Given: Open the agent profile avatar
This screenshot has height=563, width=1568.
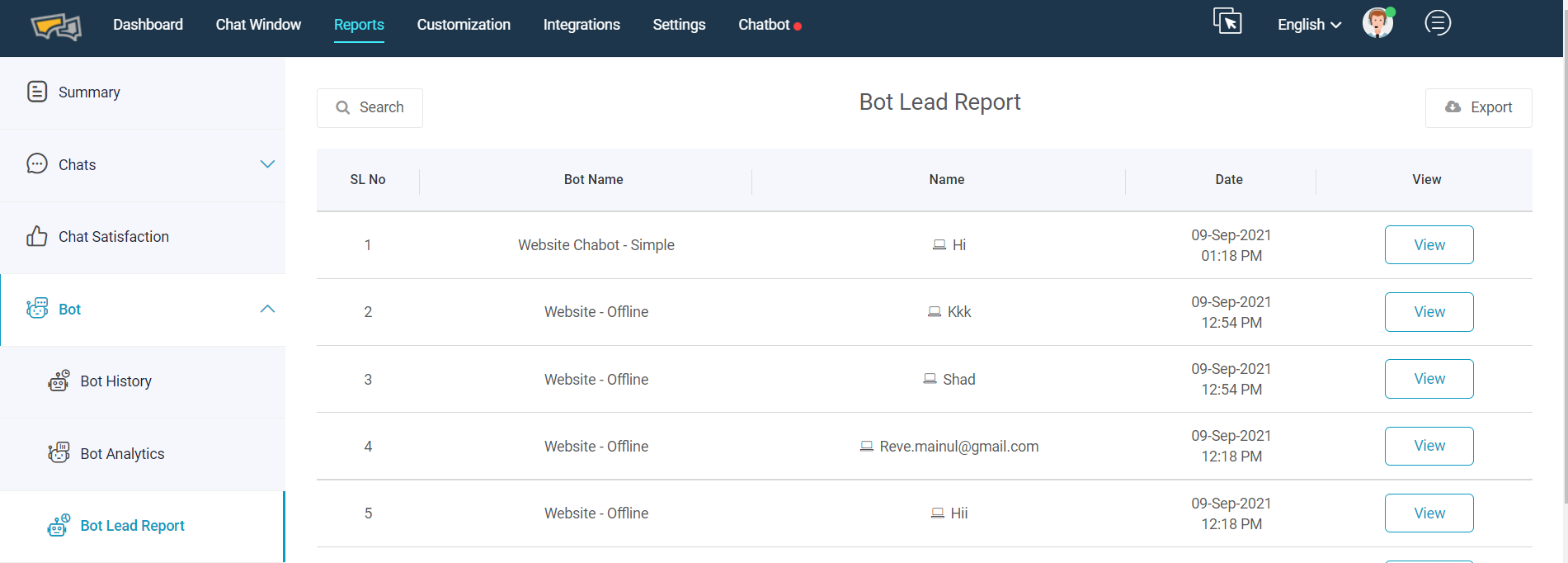Looking at the screenshot, I should 1378,23.
